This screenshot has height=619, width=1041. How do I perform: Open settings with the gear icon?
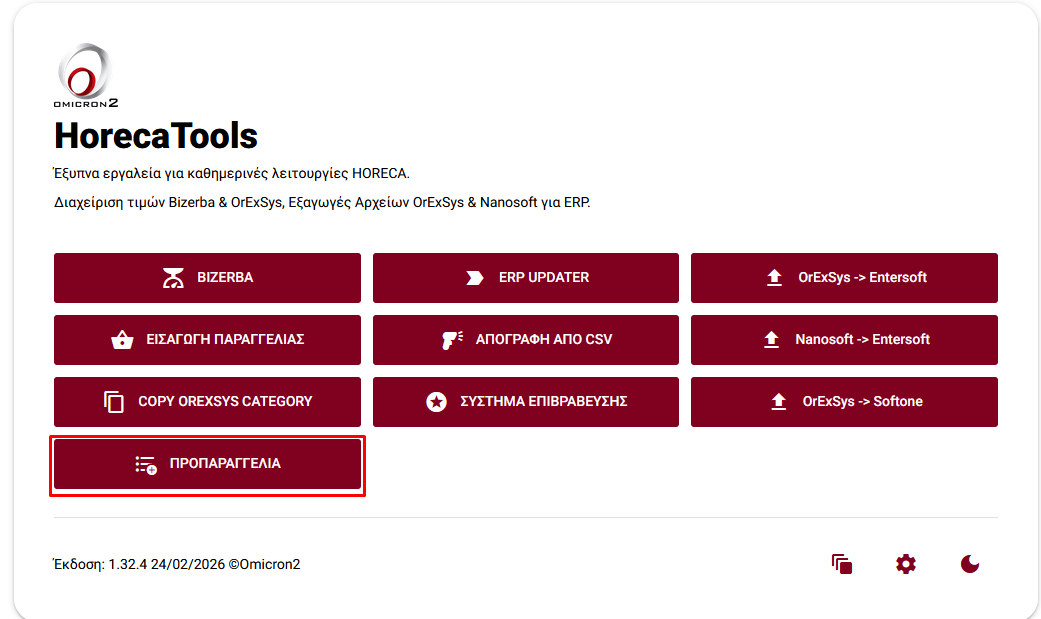[x=906, y=564]
